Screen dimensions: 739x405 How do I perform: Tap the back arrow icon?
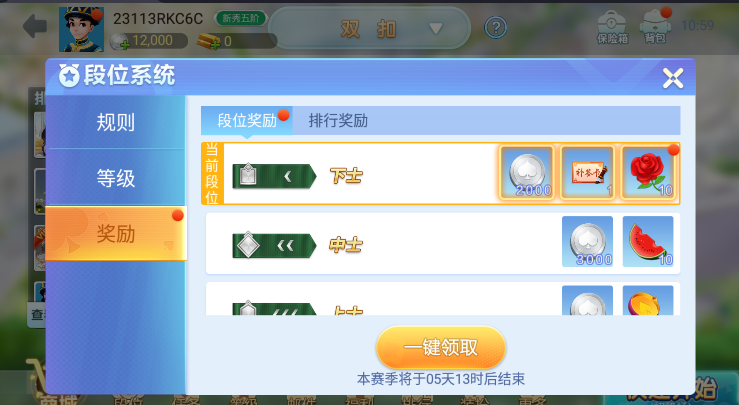pyautogui.click(x=35, y=26)
